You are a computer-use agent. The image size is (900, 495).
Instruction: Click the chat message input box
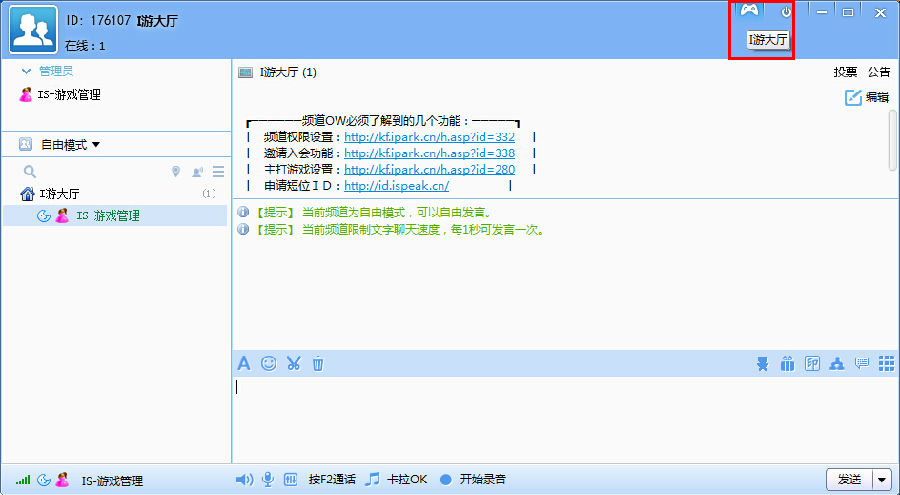coord(560,420)
